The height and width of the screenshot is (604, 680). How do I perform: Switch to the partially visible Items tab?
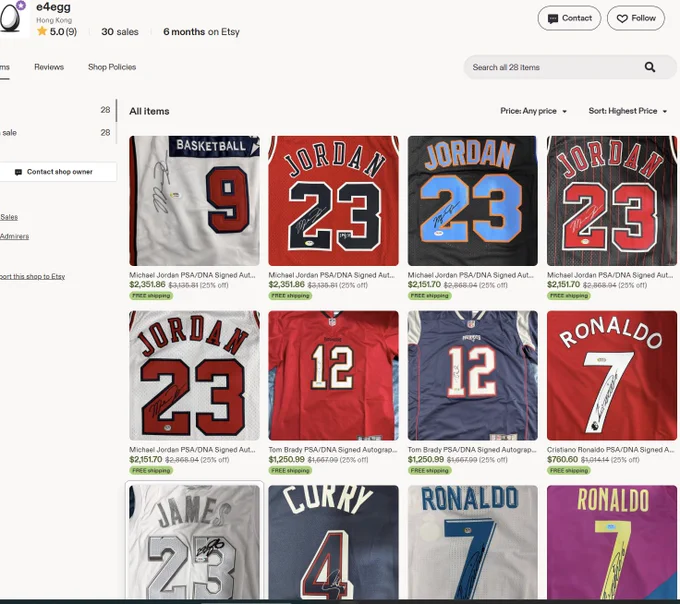pyautogui.click(x=4, y=67)
